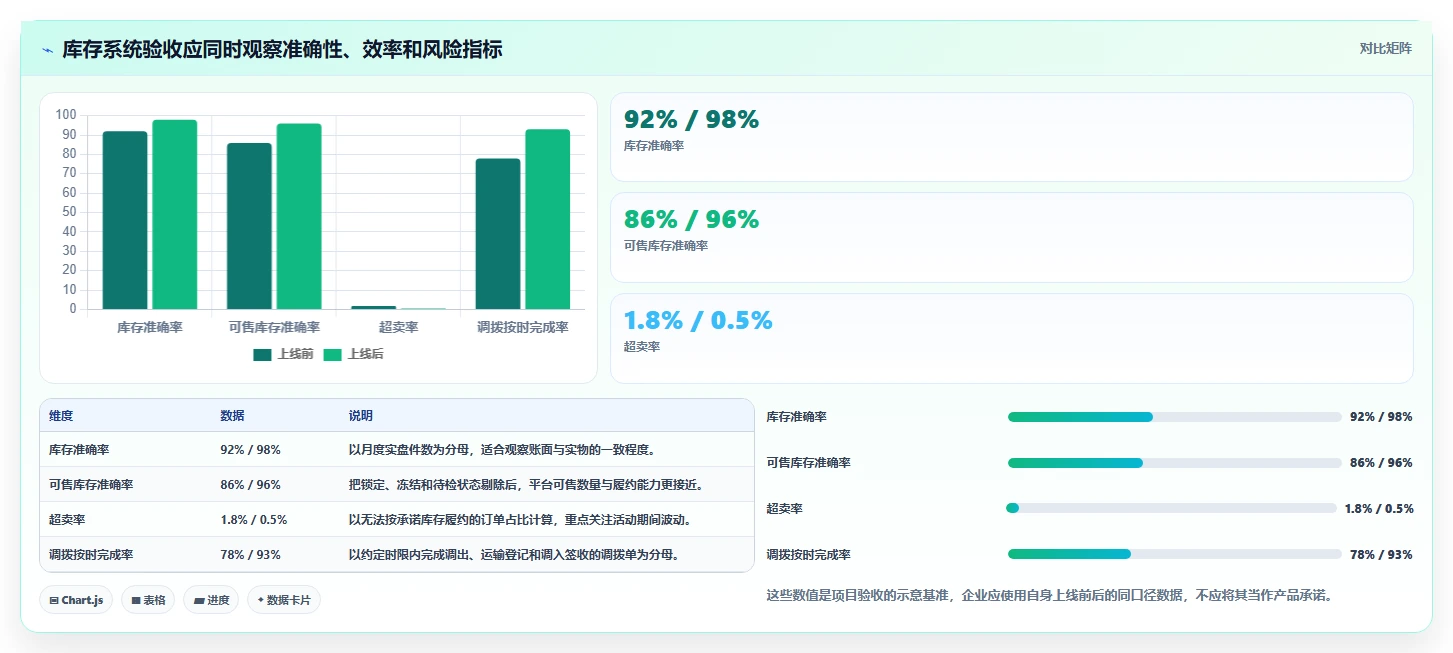Screen dimensions: 1453x653
Task: Select the 可售库存准确率 table row name
Action: point(91,485)
